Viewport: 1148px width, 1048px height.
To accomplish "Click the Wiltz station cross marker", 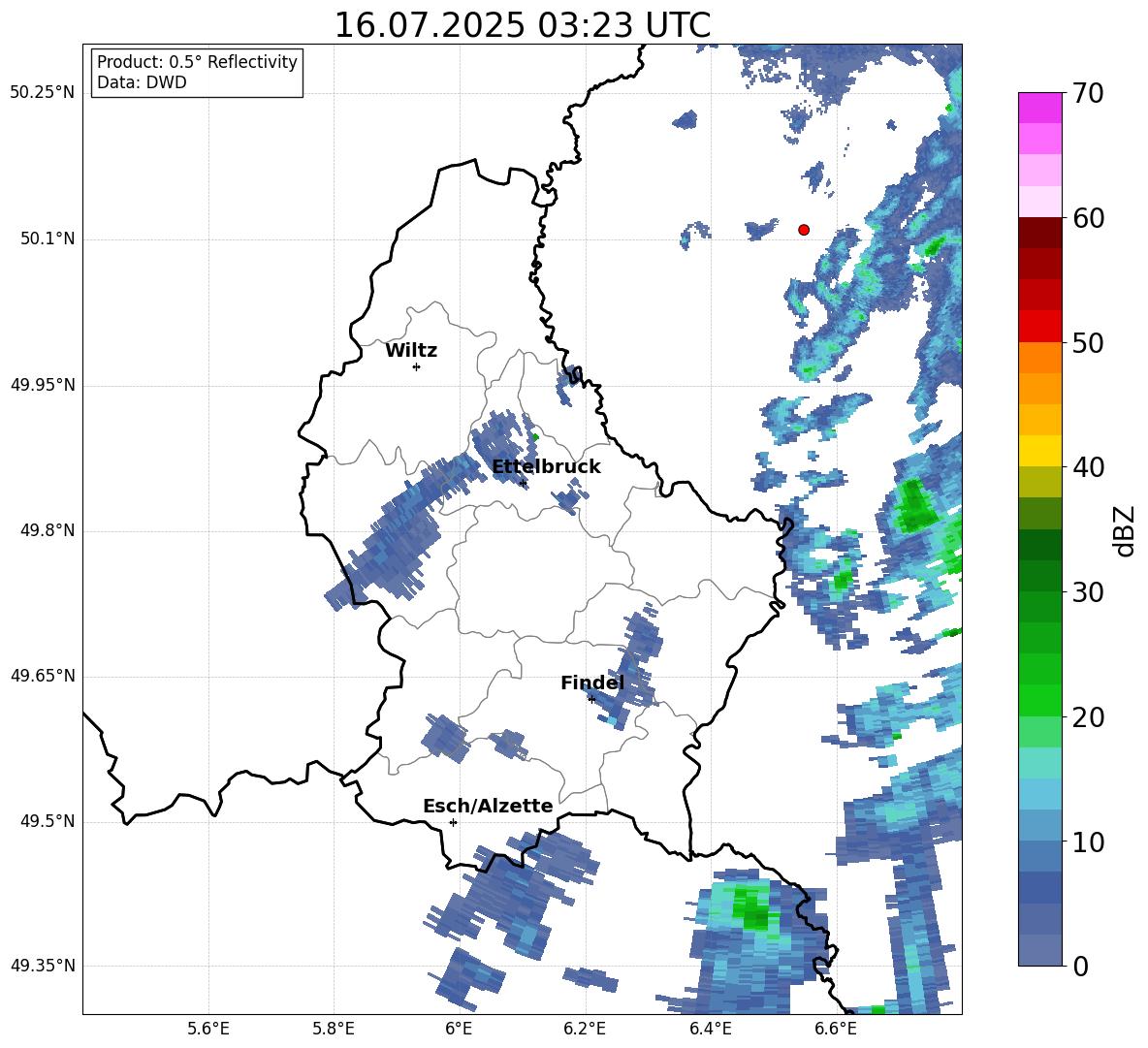I will 417,366.
